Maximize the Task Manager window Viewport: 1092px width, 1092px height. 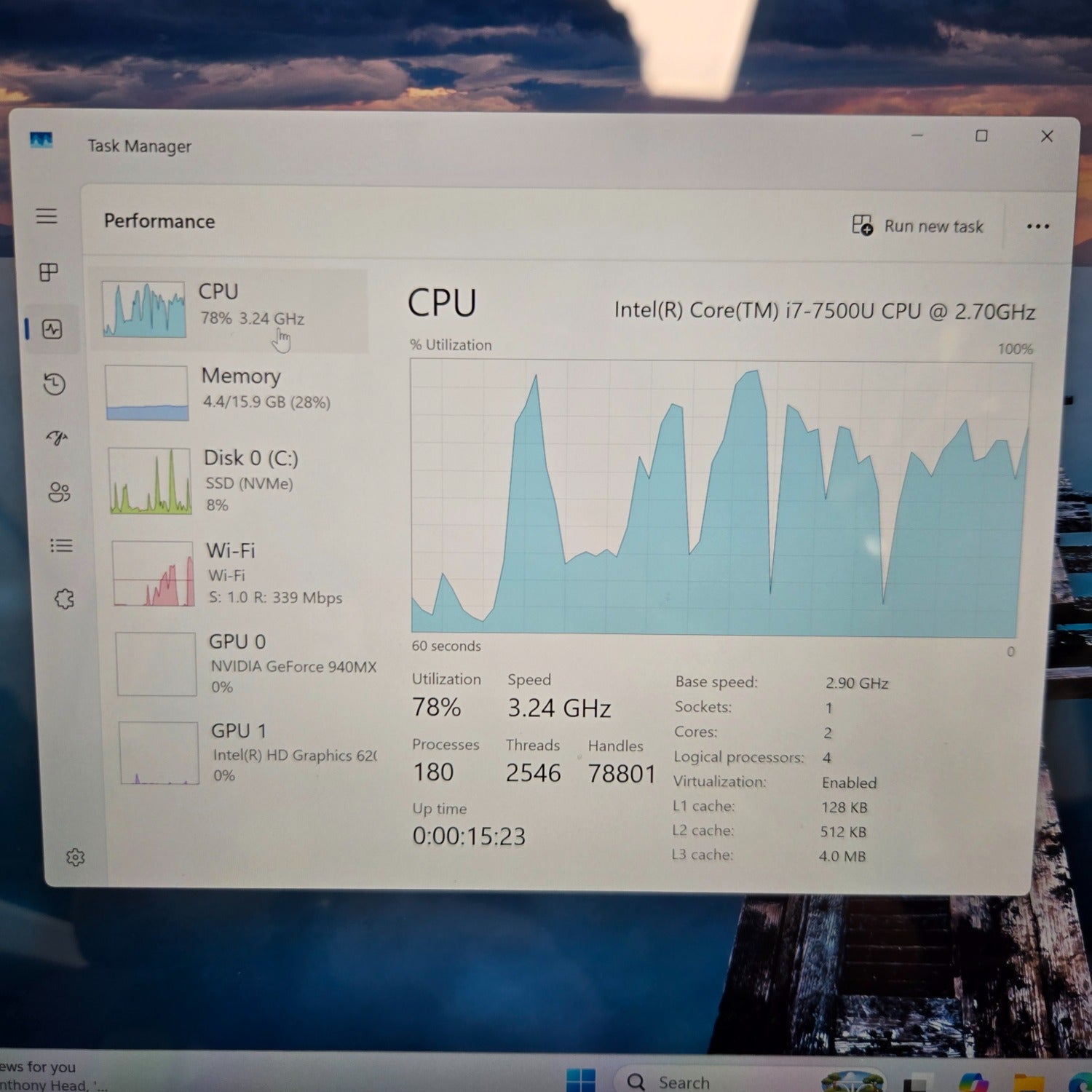pos(981,136)
